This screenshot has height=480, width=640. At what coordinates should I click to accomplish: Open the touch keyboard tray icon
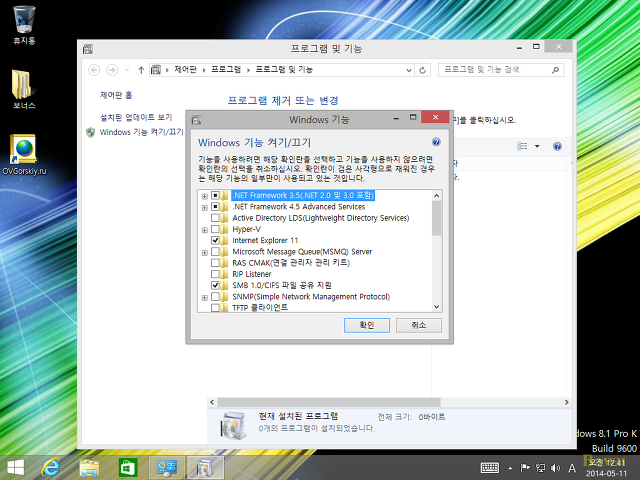click(490, 468)
